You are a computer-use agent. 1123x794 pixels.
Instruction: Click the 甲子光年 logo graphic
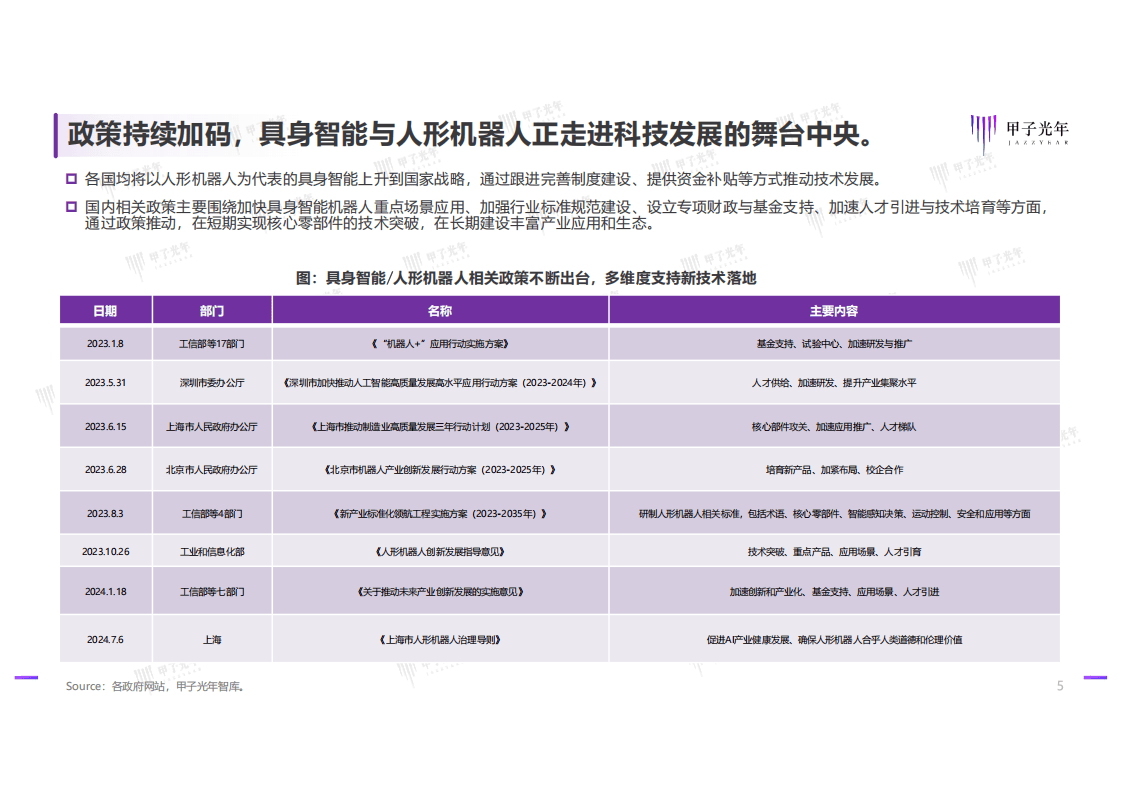click(x=983, y=127)
